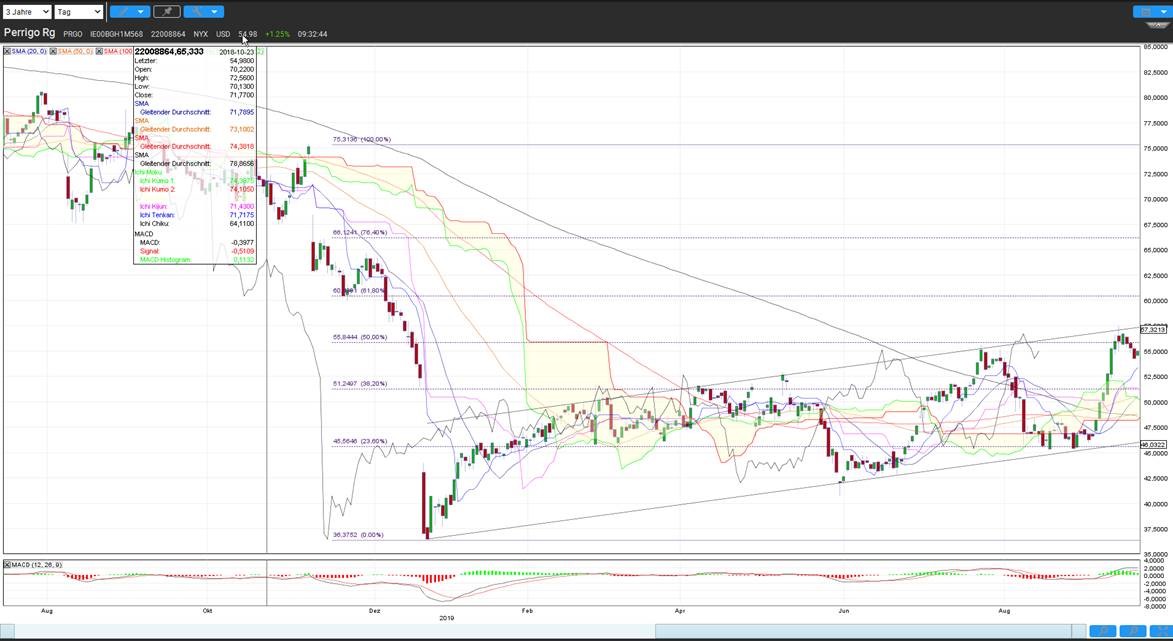
Task: Open the drawing pencil tool menu
Action: 128,12
